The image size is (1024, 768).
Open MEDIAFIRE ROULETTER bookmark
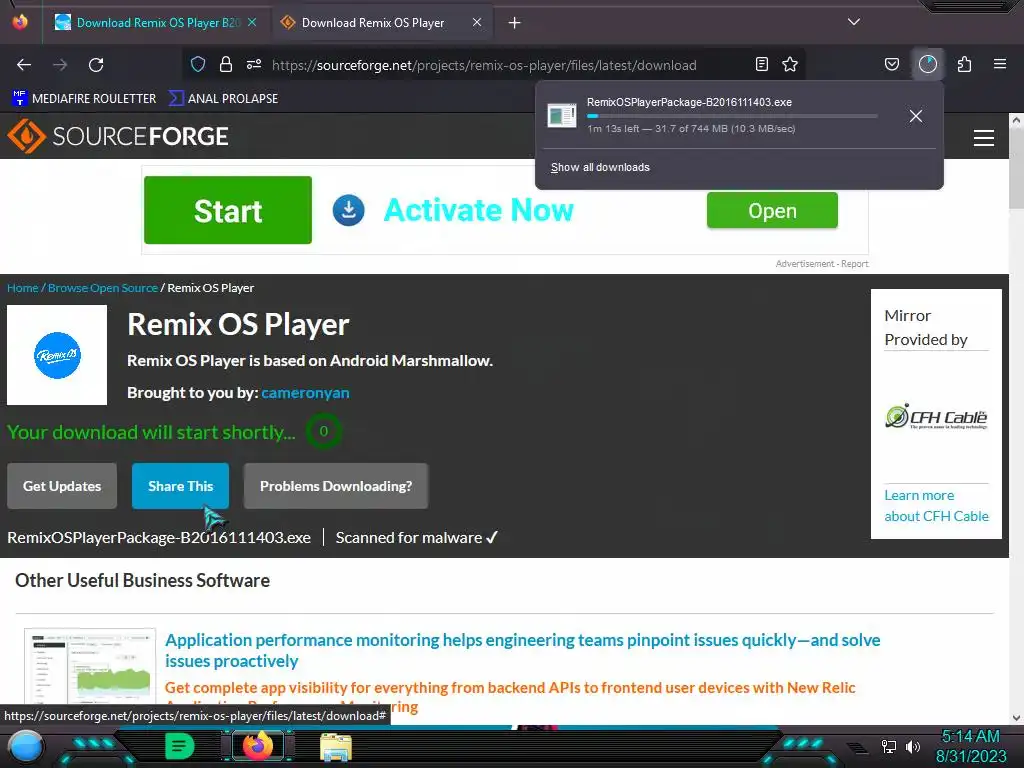tap(84, 99)
